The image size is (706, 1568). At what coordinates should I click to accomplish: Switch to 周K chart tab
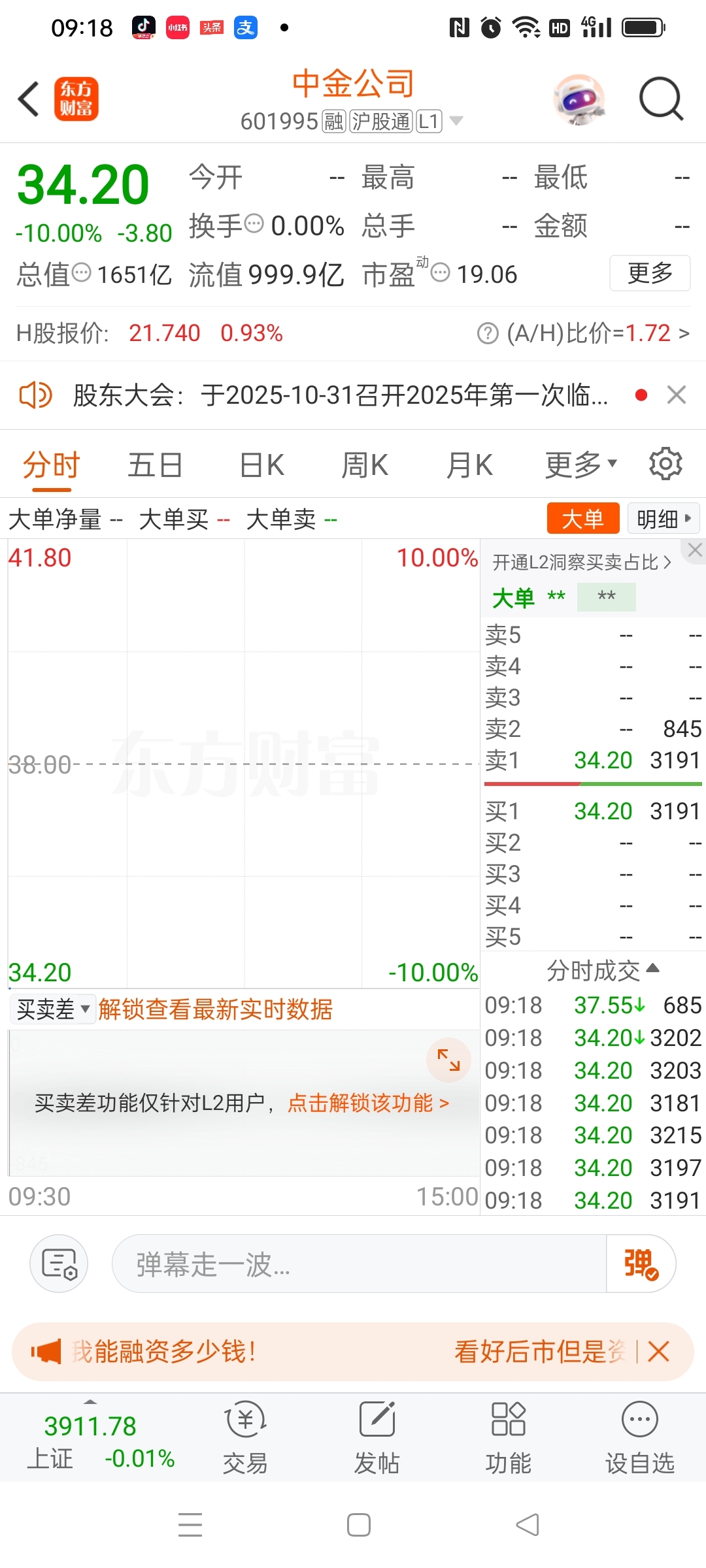click(x=365, y=466)
